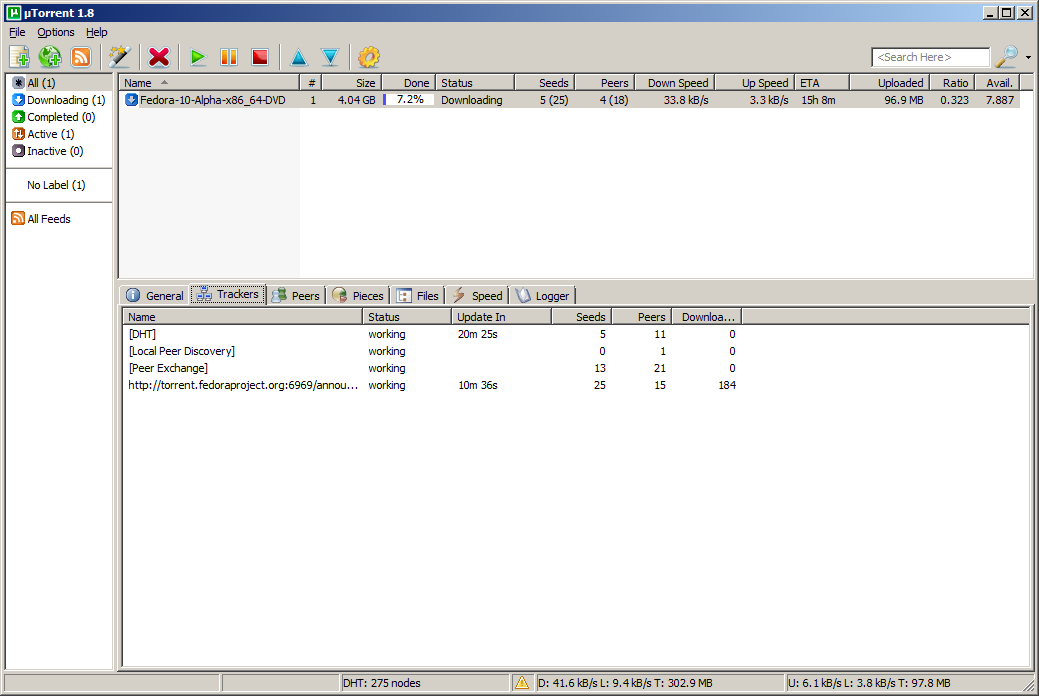This screenshot has height=696, width=1039.
Task: Open the Help menu
Action: [x=97, y=32]
